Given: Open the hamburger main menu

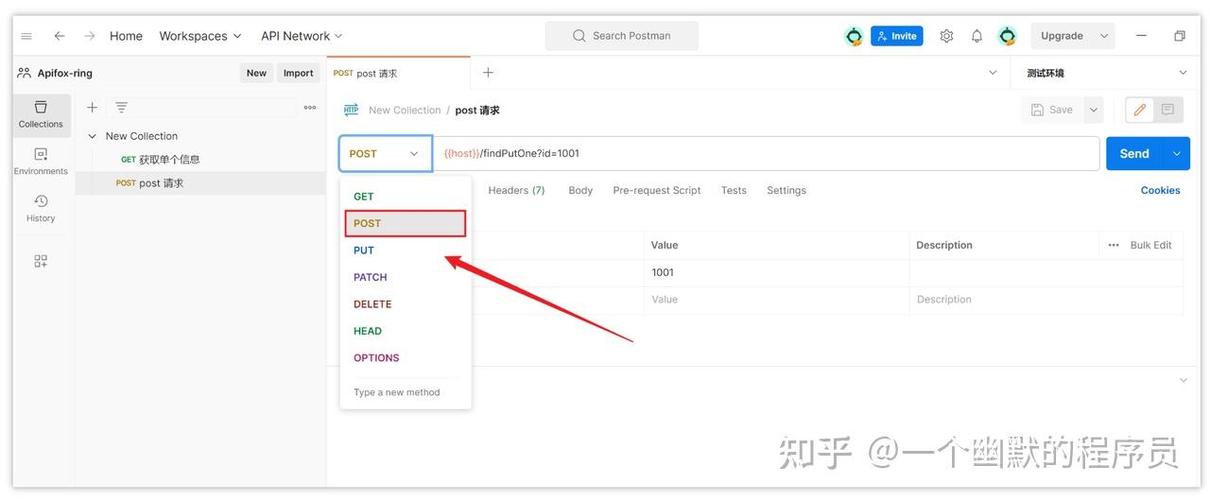Looking at the screenshot, I should click(x=26, y=36).
